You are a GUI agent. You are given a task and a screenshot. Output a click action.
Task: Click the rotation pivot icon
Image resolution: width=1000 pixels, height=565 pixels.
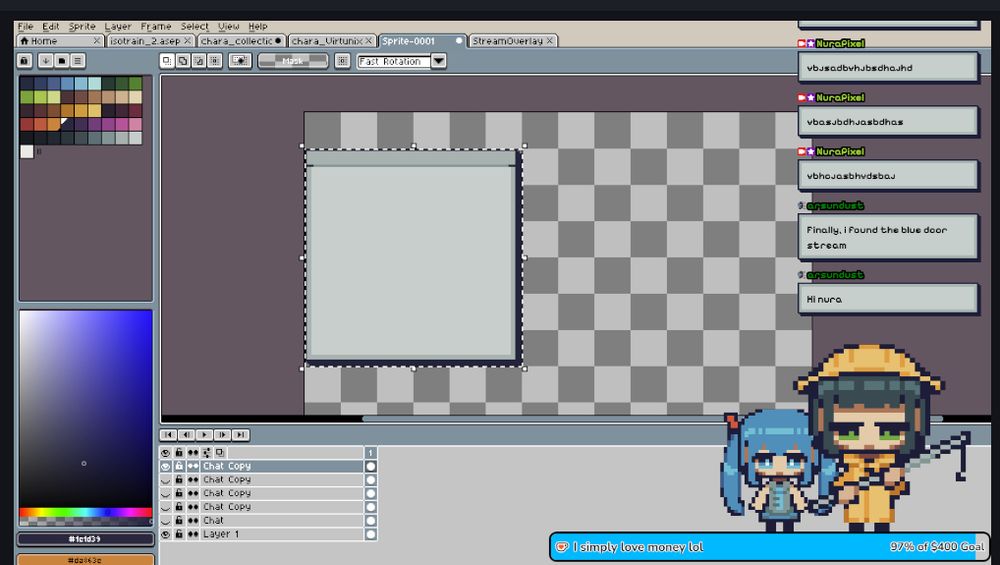pos(343,61)
